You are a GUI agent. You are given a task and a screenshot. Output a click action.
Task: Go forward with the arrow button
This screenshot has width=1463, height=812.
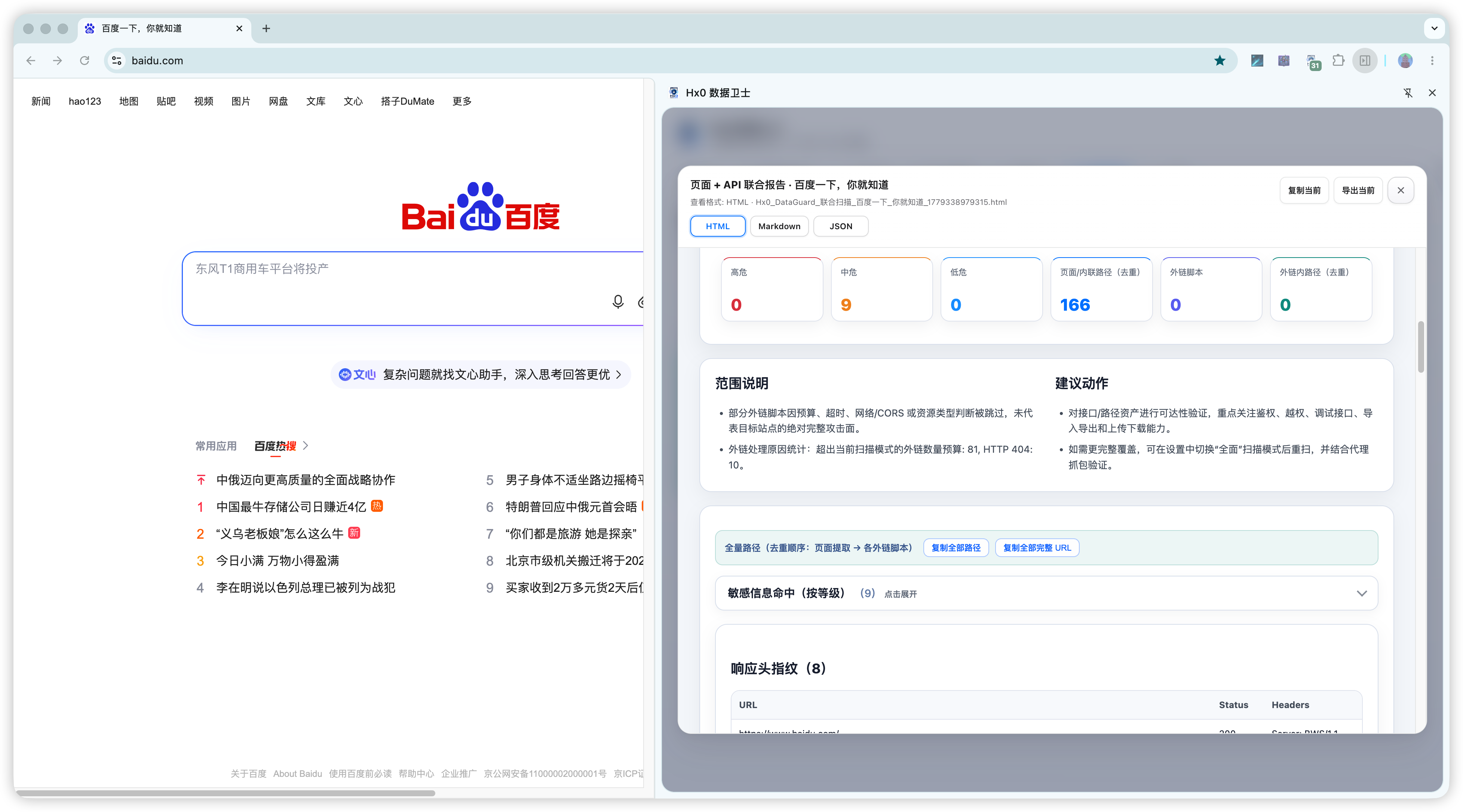(57, 60)
